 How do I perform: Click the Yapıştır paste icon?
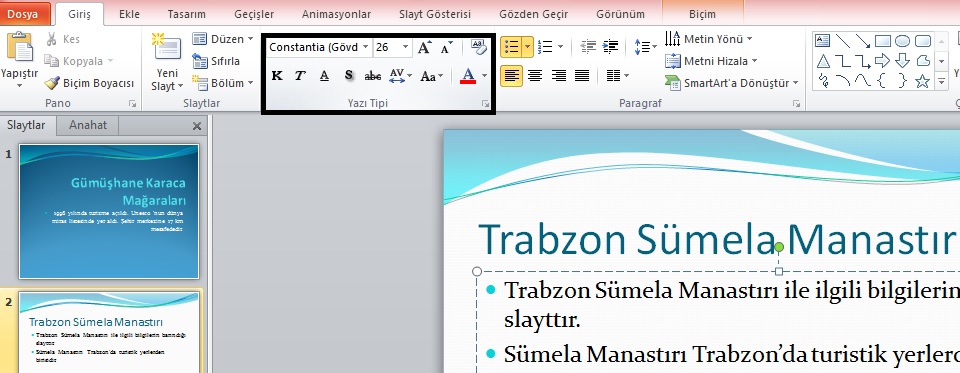19,48
